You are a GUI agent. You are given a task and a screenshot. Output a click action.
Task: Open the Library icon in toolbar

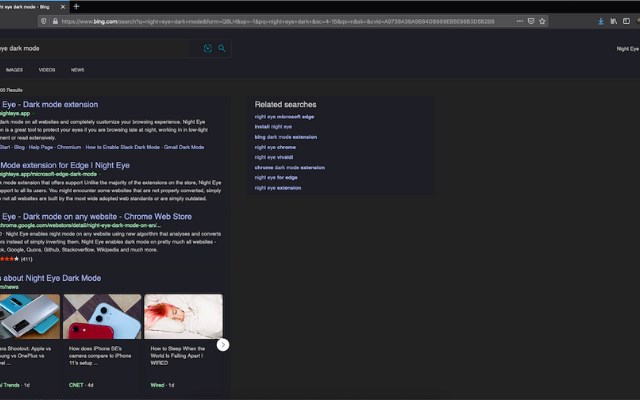tap(613, 21)
